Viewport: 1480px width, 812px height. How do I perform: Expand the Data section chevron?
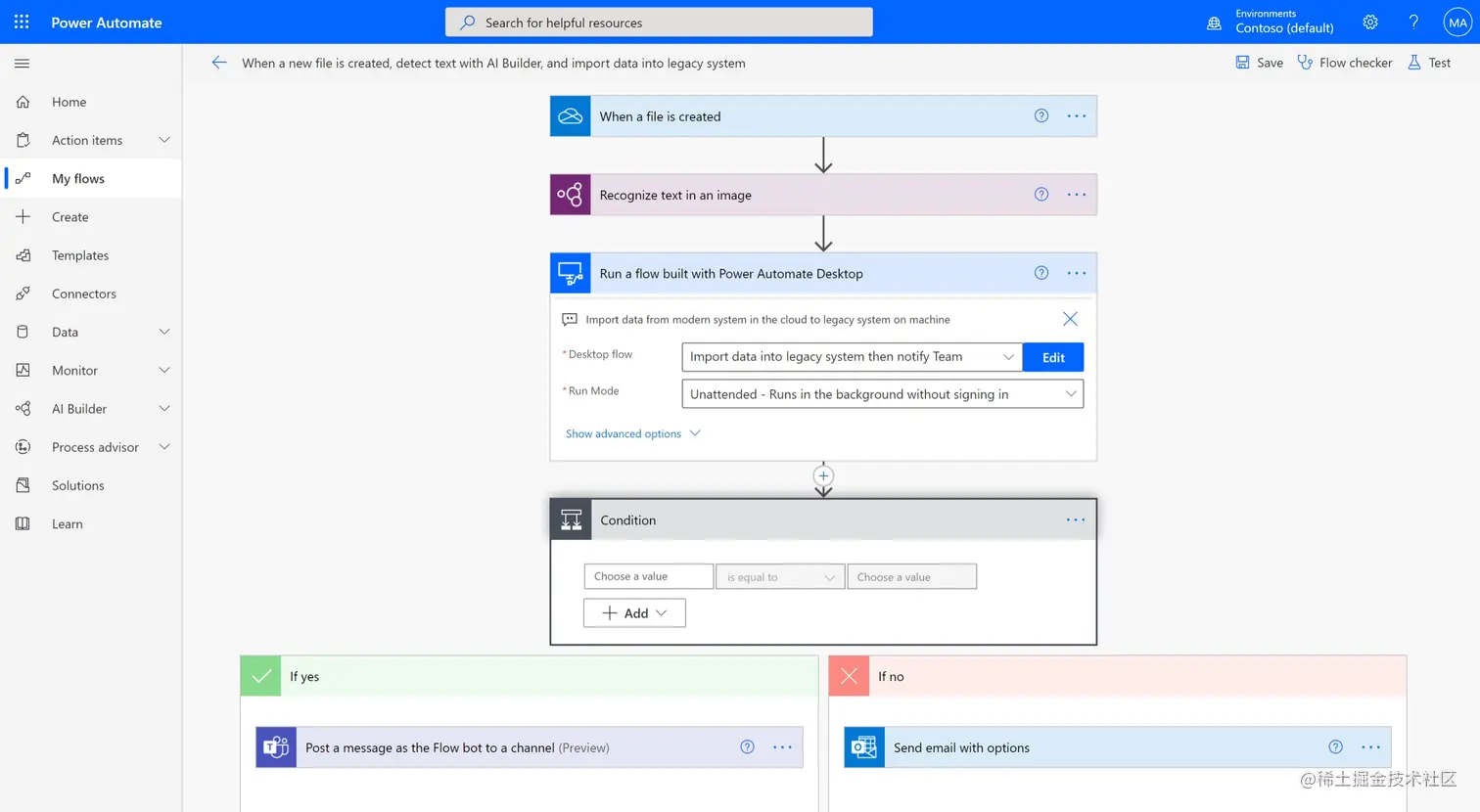[163, 332]
